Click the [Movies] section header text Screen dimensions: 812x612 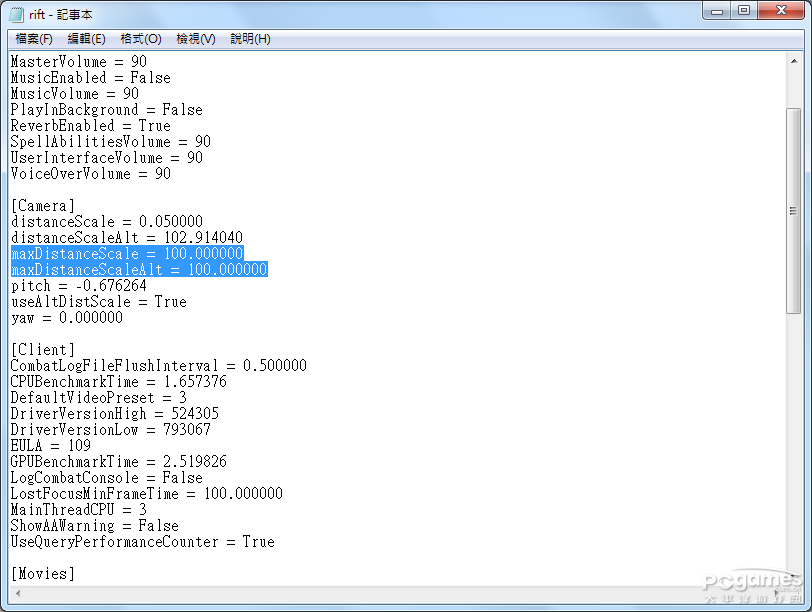(42, 574)
